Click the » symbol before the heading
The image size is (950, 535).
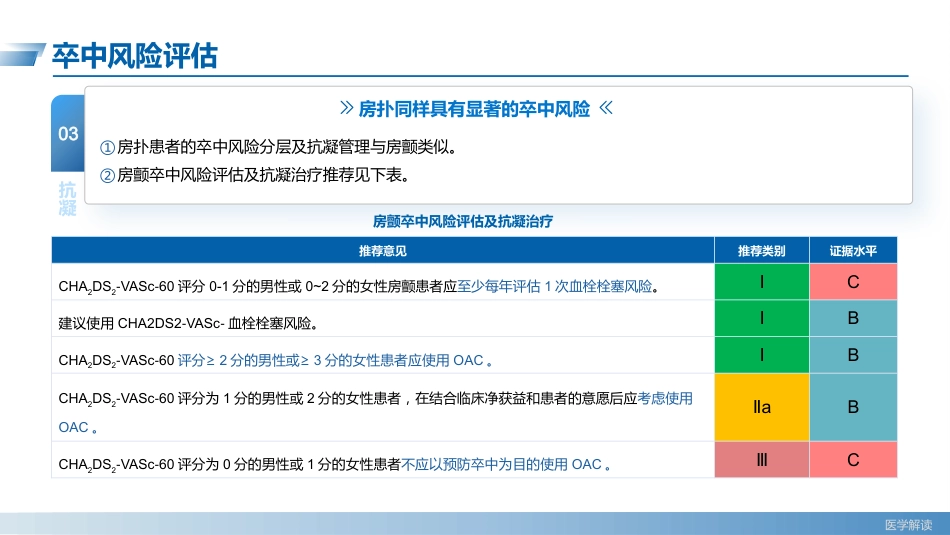pos(347,108)
